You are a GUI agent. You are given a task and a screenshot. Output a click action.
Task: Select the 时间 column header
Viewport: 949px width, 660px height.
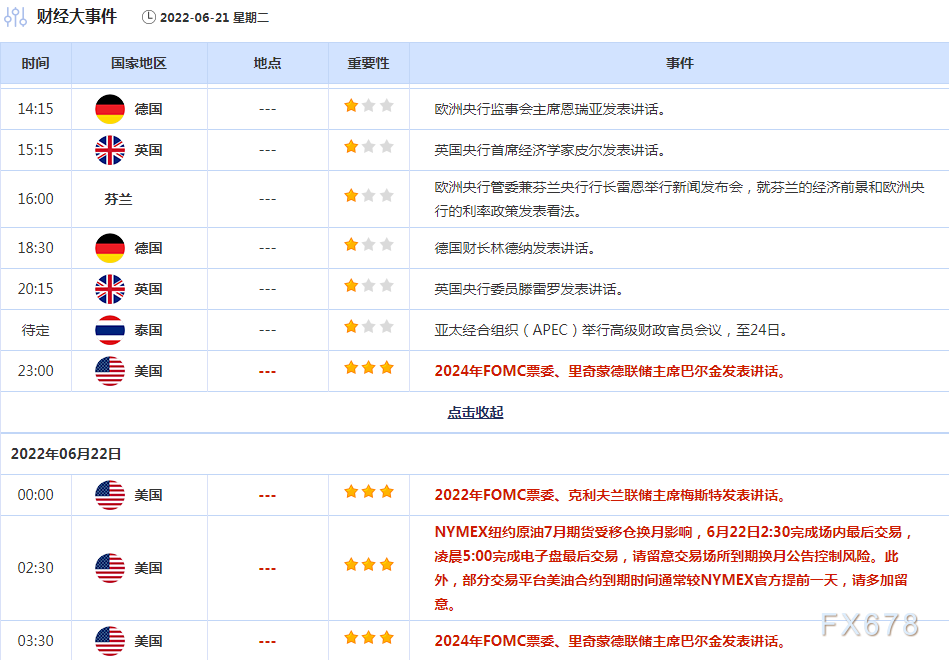tap(35, 63)
